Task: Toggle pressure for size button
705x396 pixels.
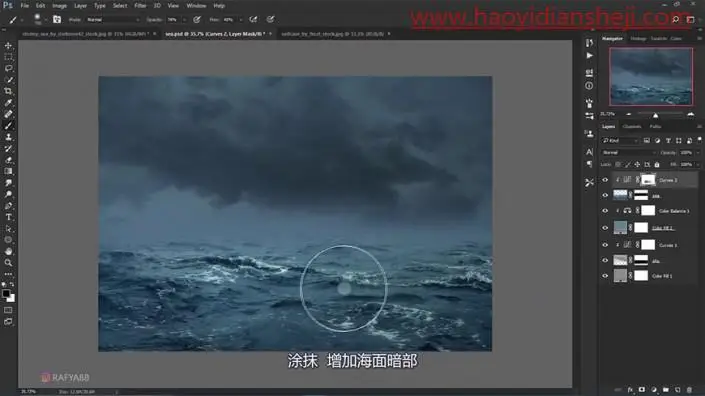Action: point(270,19)
